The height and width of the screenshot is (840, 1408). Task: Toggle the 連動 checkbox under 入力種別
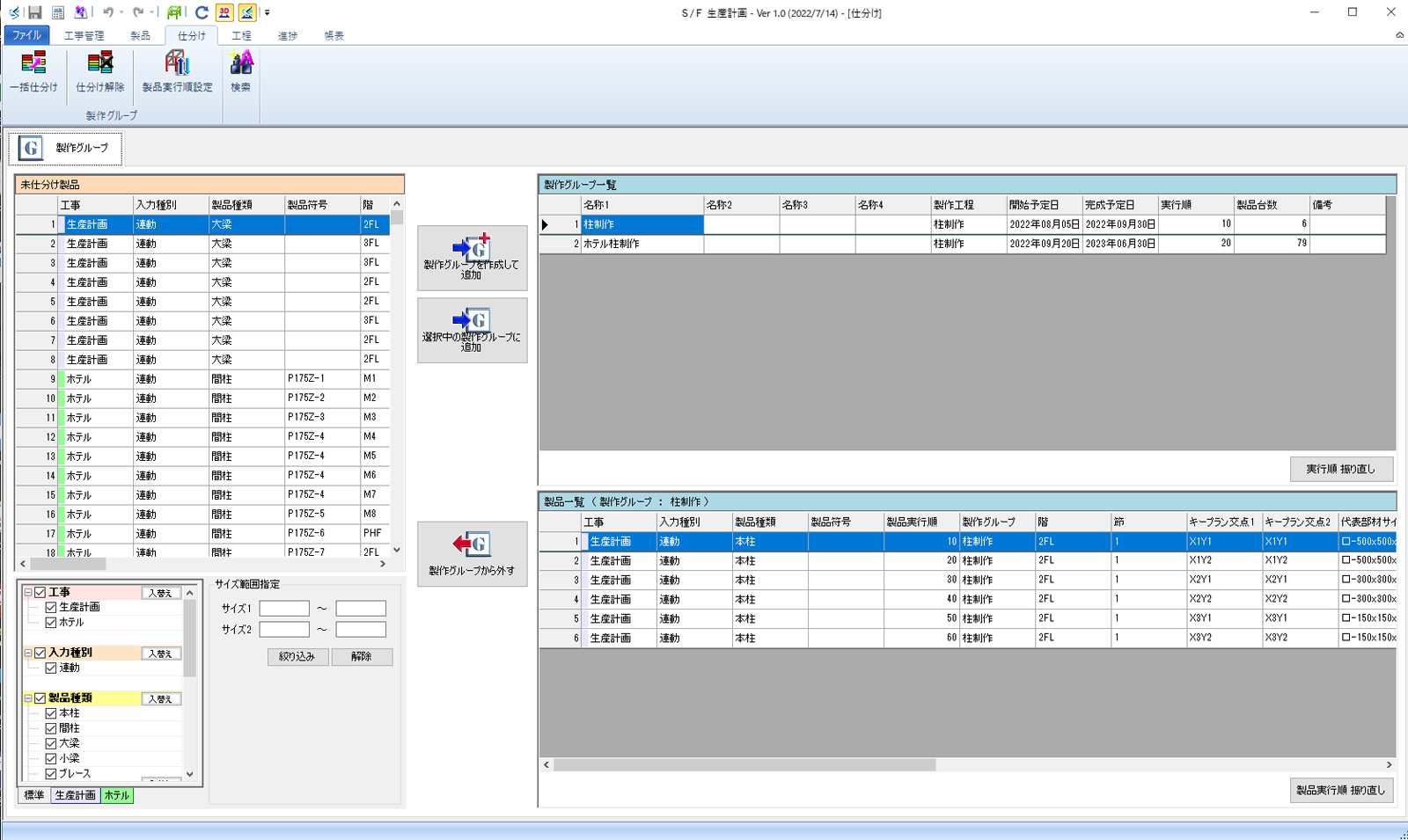51,668
